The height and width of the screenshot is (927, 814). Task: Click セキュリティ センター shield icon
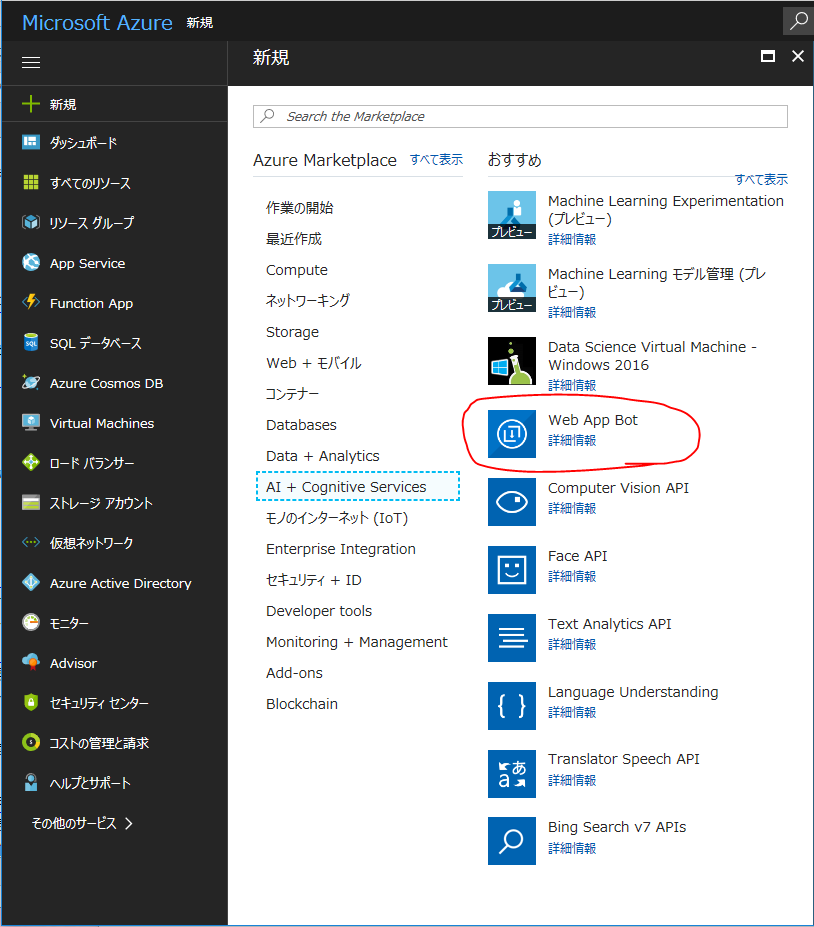pyautogui.click(x=31, y=702)
